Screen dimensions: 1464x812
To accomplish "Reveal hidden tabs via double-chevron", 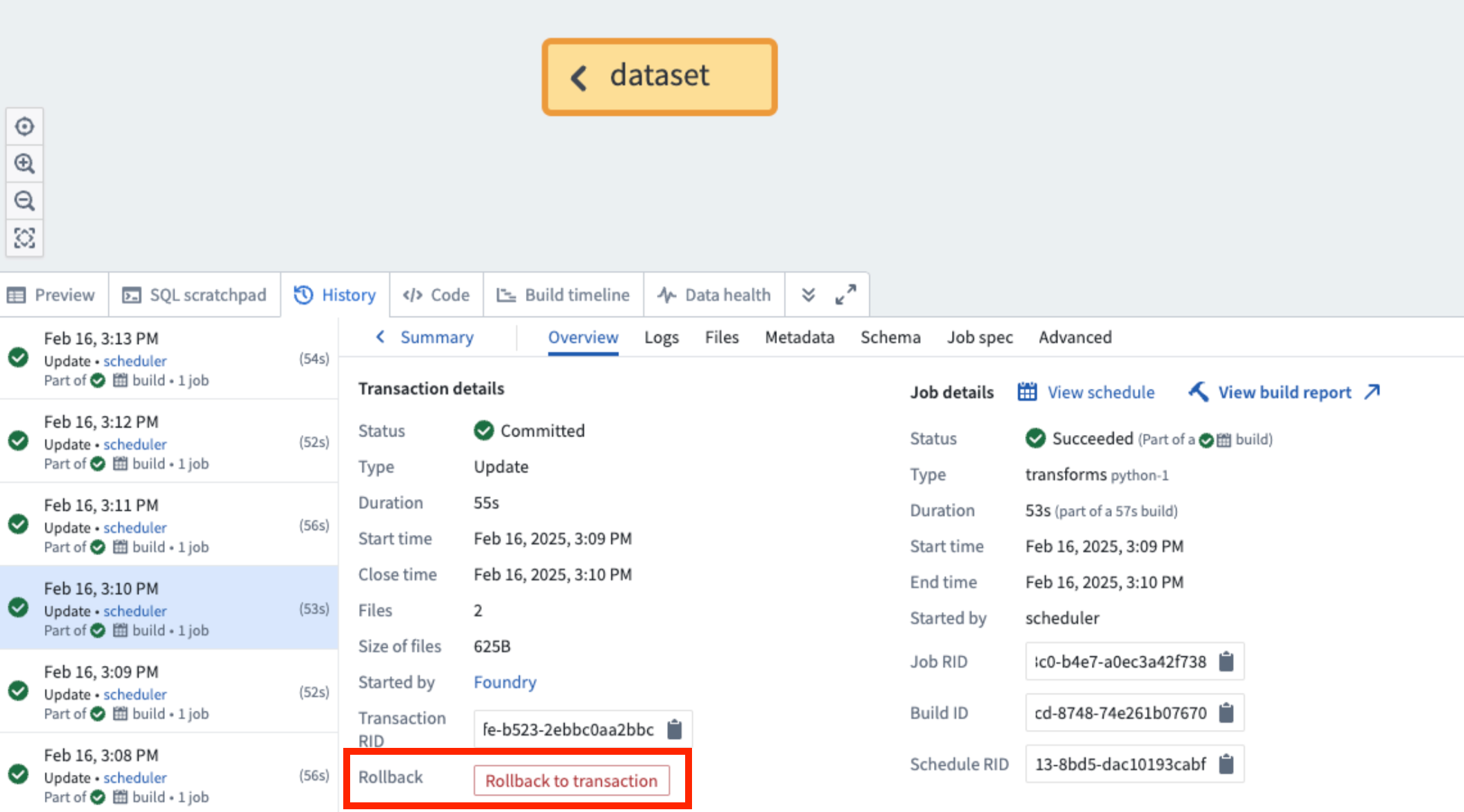I will [x=809, y=294].
